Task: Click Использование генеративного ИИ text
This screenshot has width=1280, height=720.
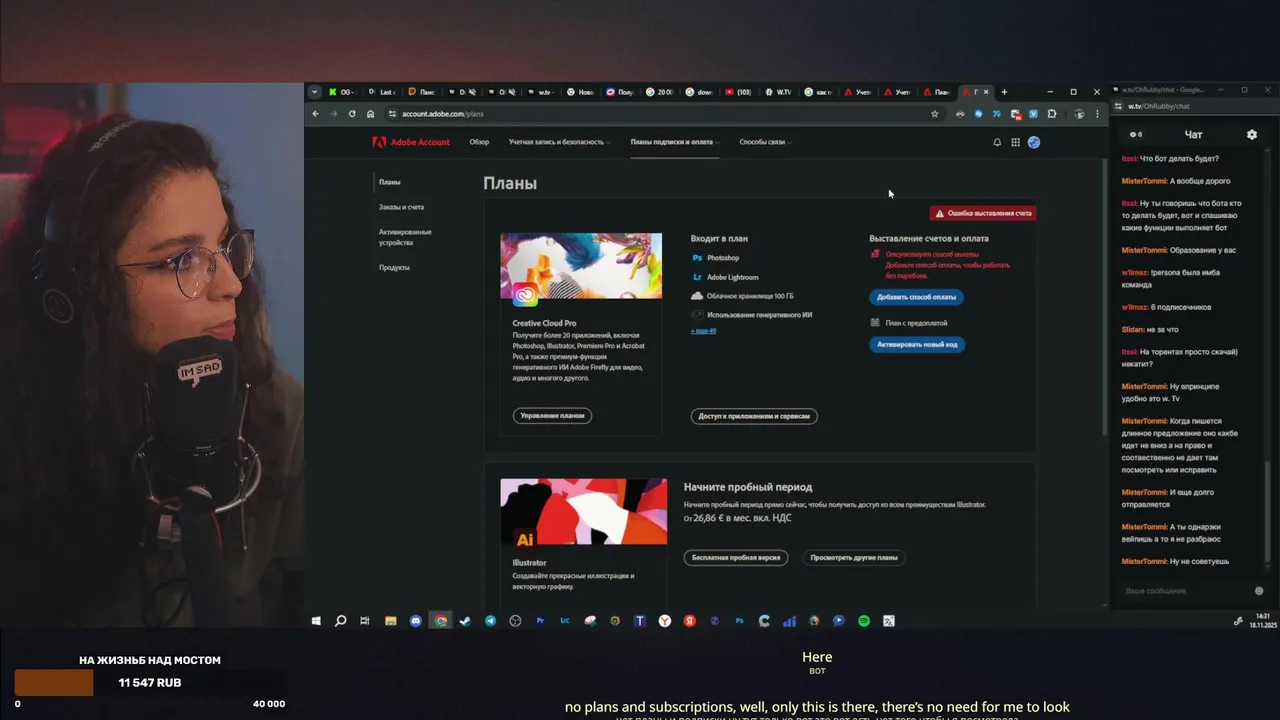Action: [759, 315]
